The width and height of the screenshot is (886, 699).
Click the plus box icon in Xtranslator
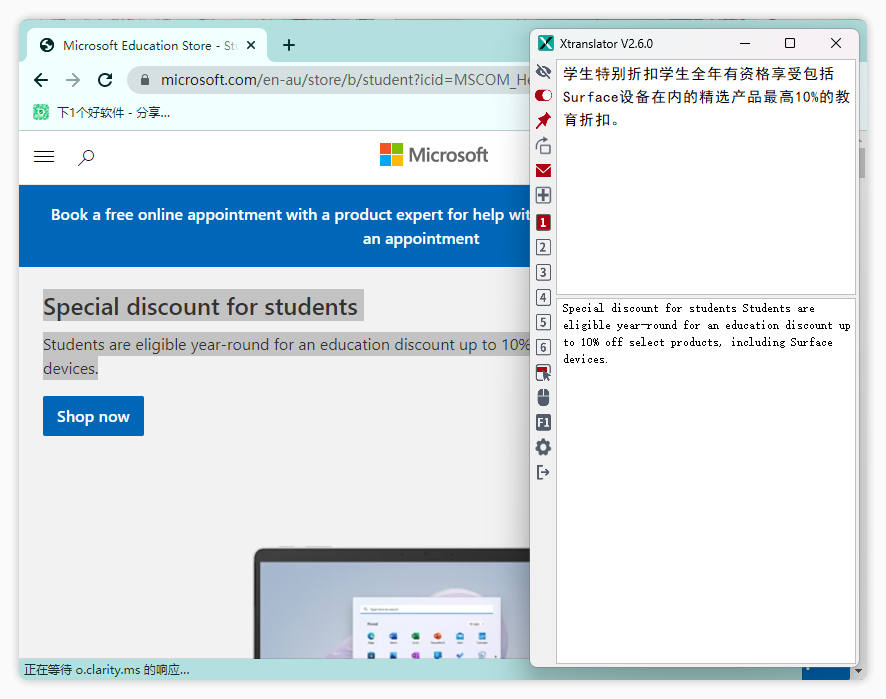[543, 196]
